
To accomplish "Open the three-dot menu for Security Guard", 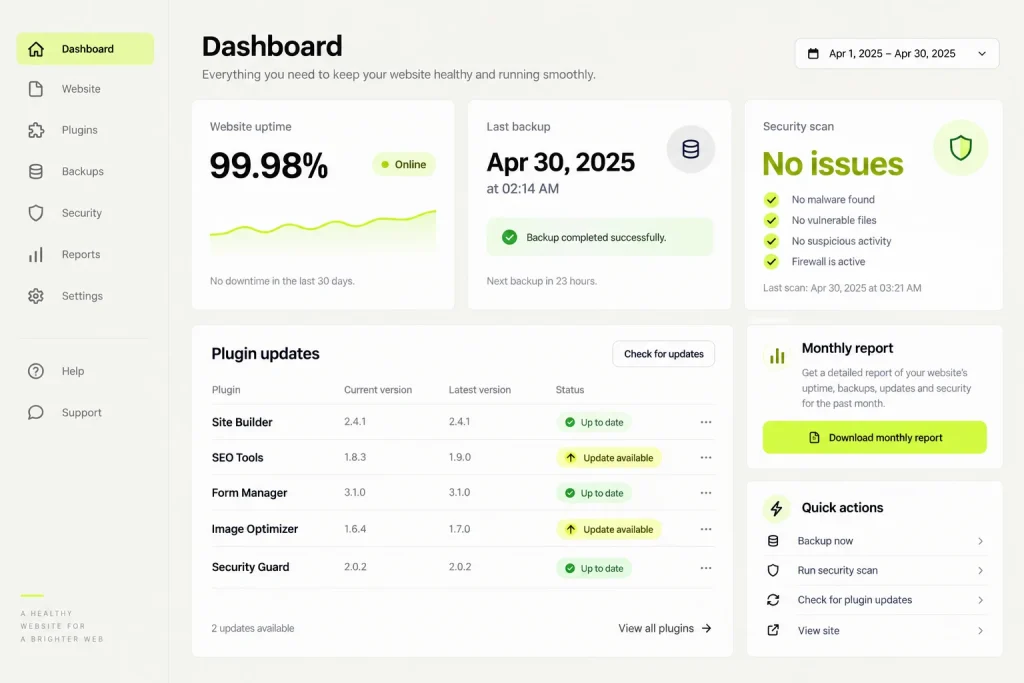I will pyautogui.click(x=706, y=568).
